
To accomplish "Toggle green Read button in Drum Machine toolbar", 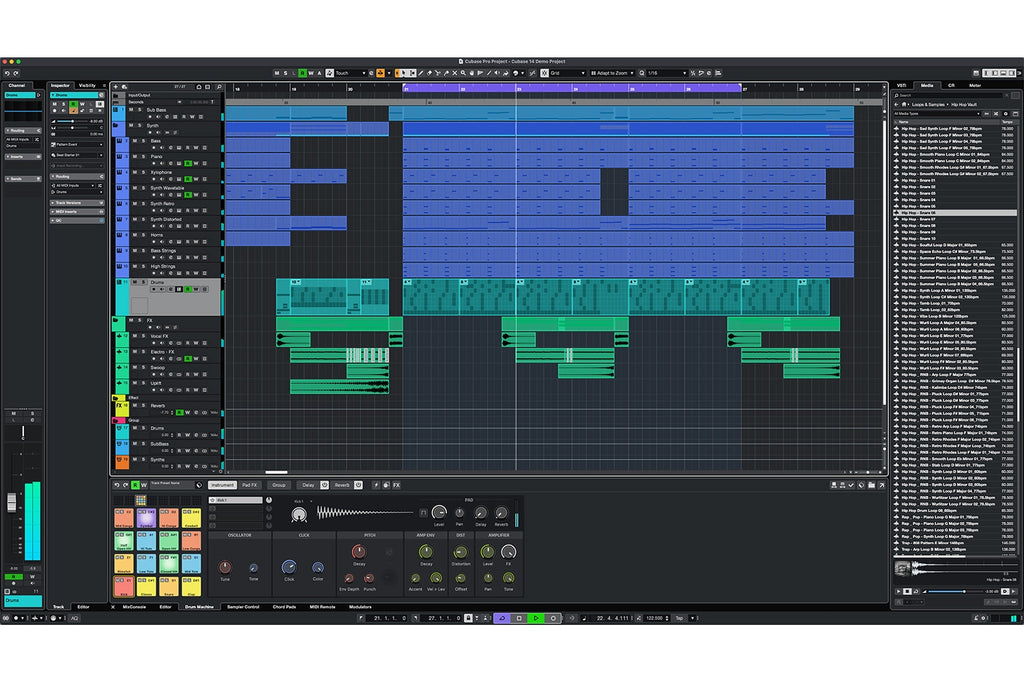I will pos(135,485).
